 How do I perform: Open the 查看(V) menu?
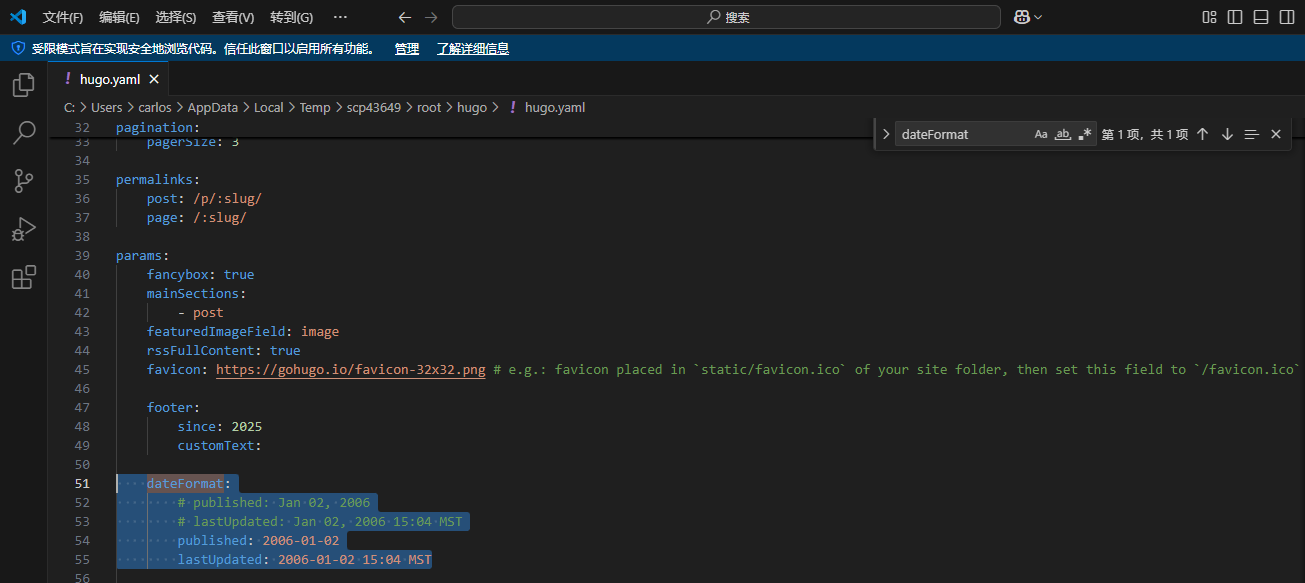[233, 17]
